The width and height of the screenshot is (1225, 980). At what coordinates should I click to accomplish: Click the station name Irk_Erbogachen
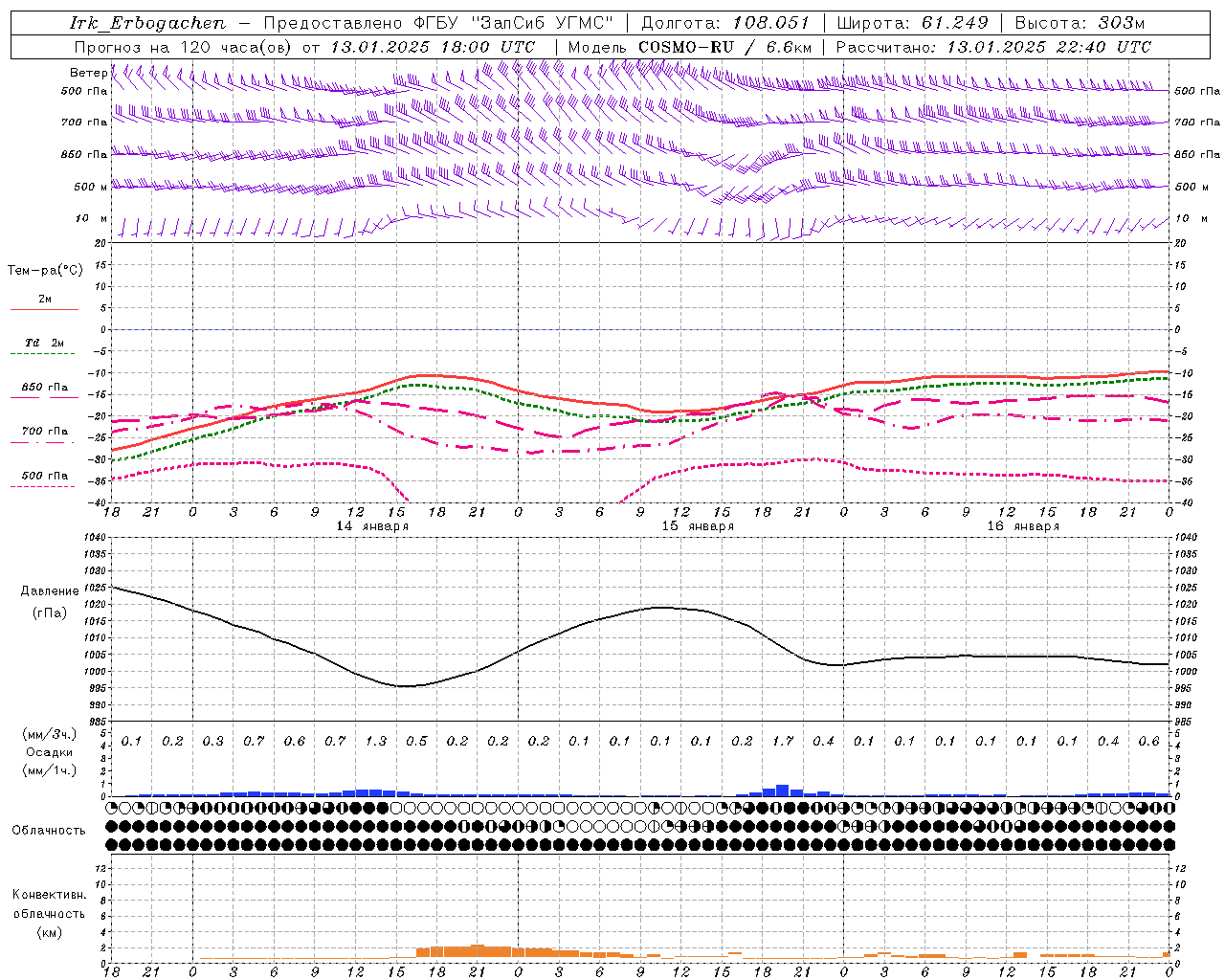(x=147, y=23)
